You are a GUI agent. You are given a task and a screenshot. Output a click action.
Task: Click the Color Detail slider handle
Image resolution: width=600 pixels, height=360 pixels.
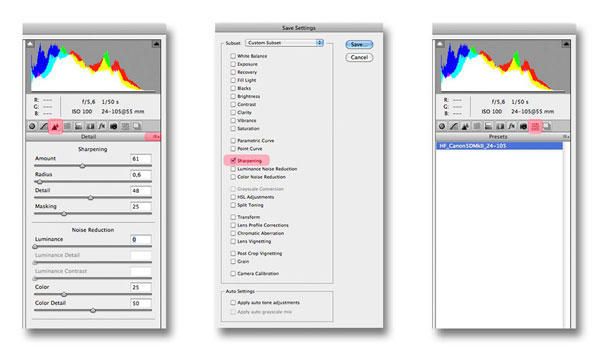[x=93, y=310]
